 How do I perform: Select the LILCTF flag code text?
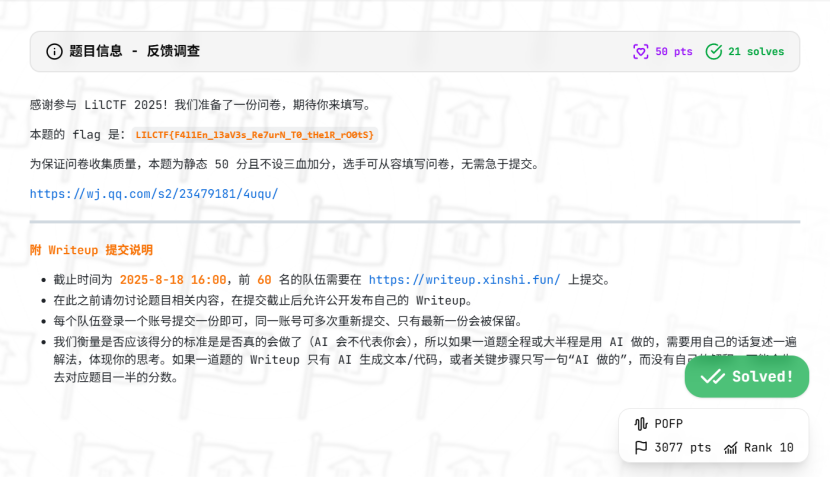pyautogui.click(x=255, y=135)
